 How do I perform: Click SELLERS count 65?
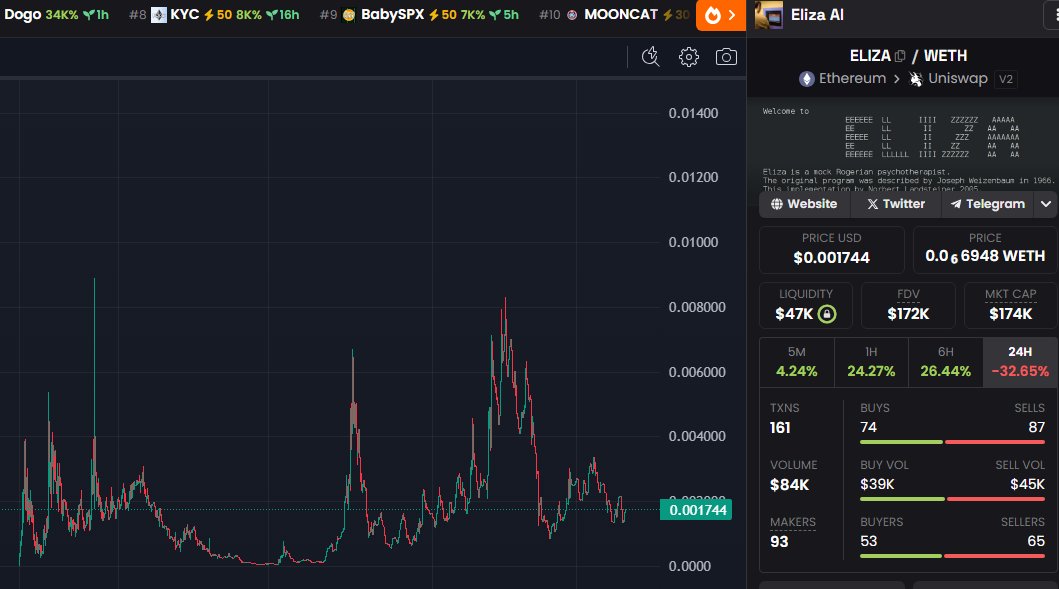(1036, 541)
